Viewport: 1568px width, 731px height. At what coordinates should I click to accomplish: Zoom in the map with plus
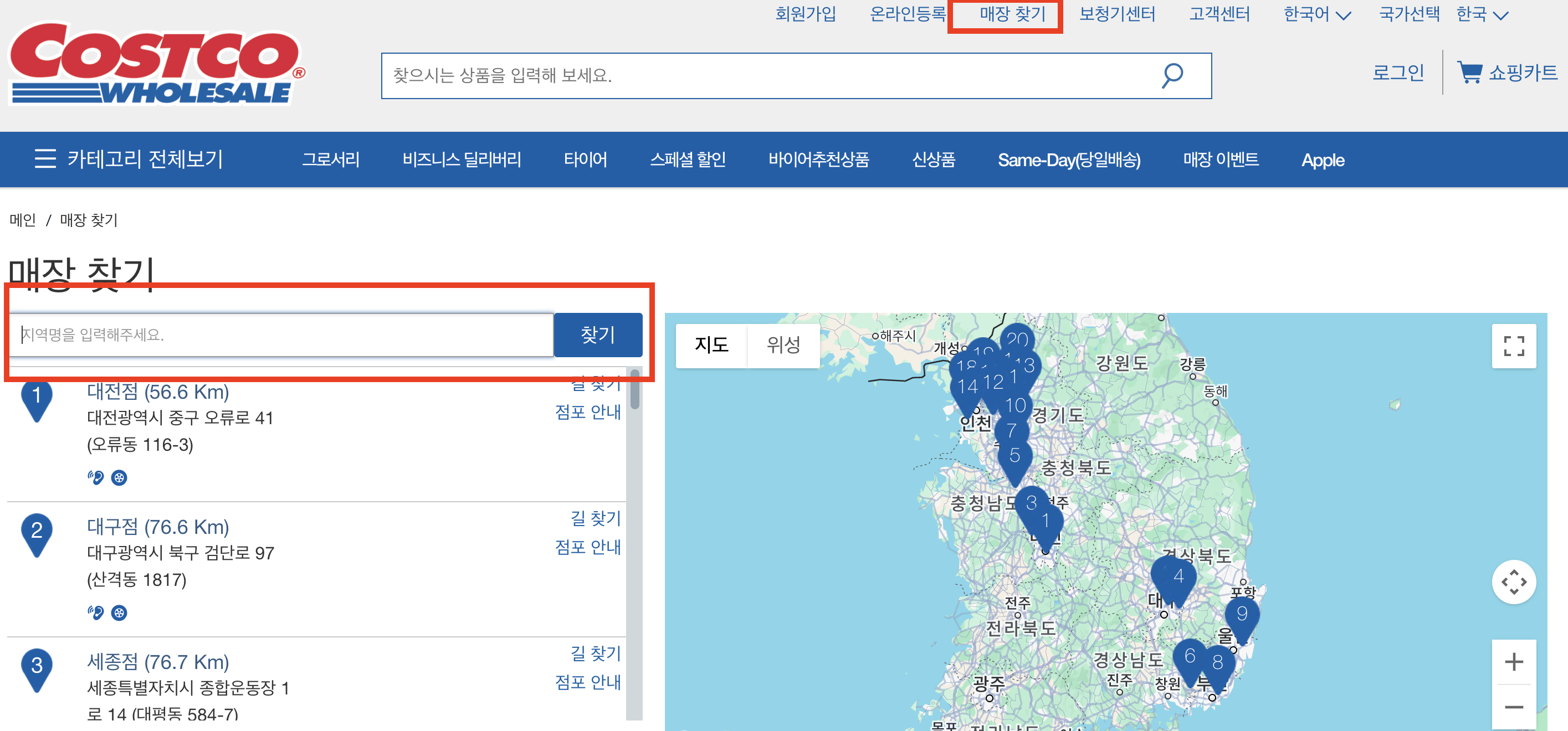pyautogui.click(x=1513, y=662)
